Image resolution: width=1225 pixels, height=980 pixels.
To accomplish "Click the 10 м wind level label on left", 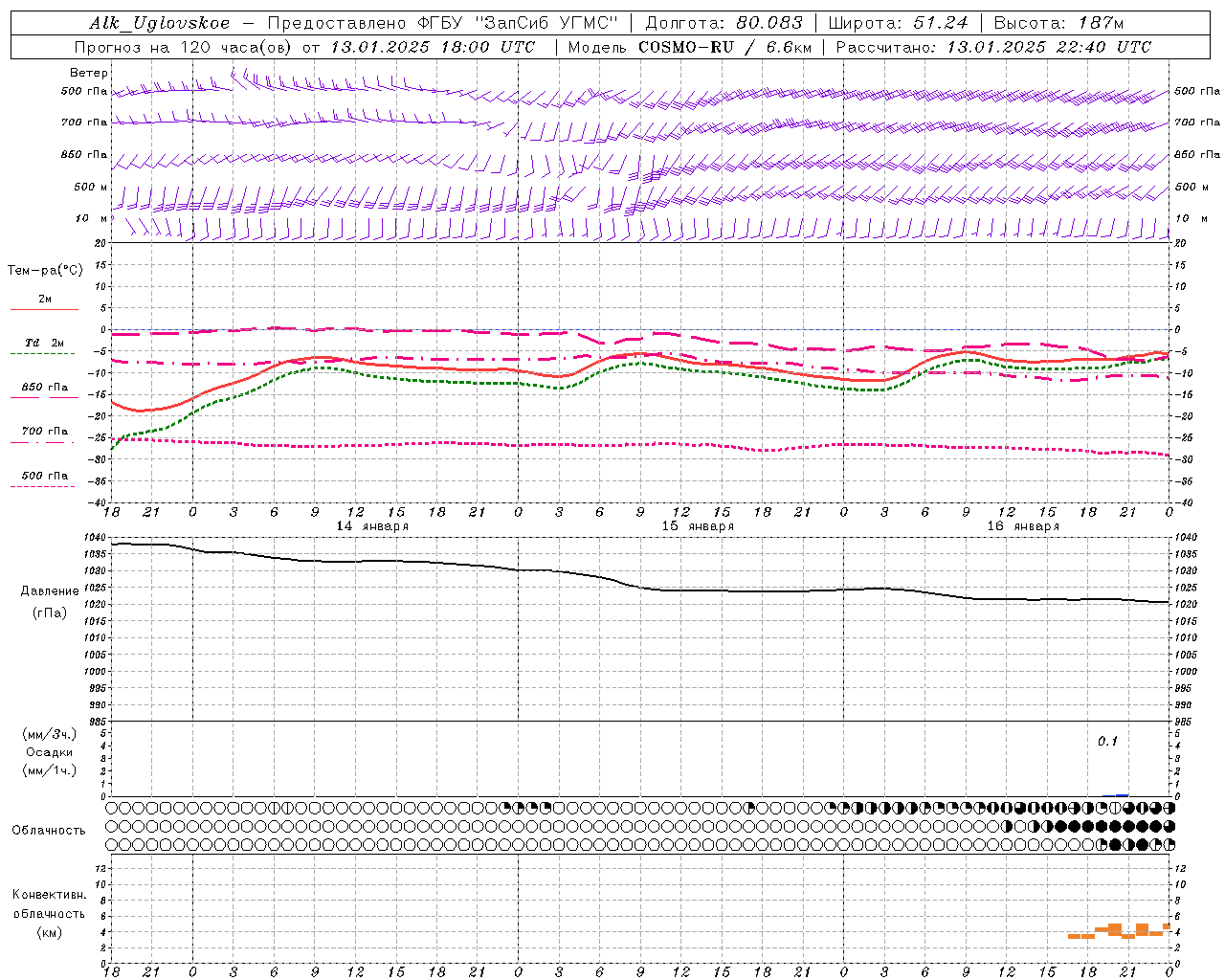I will [91, 218].
